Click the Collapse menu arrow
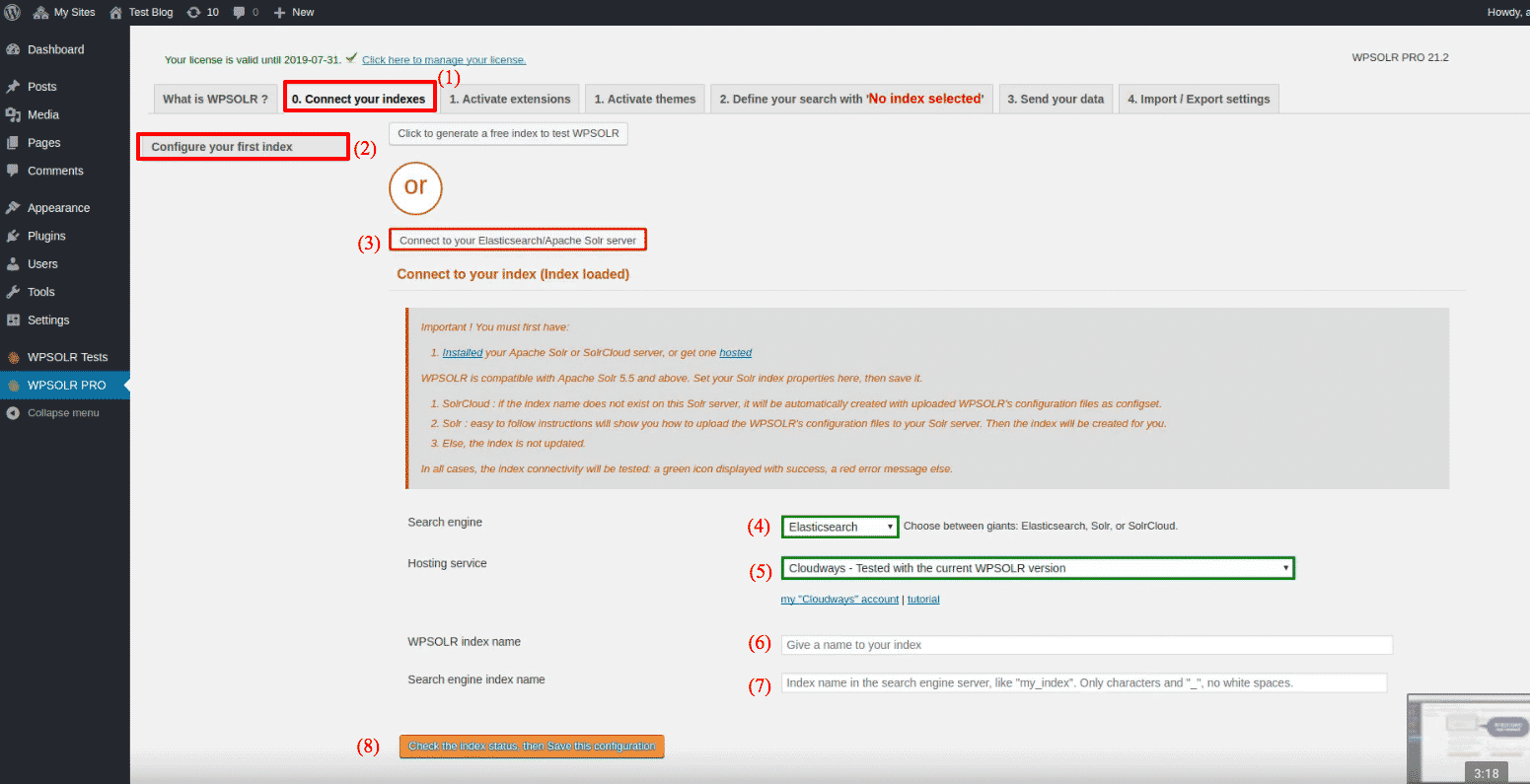1530x784 pixels. (13, 413)
